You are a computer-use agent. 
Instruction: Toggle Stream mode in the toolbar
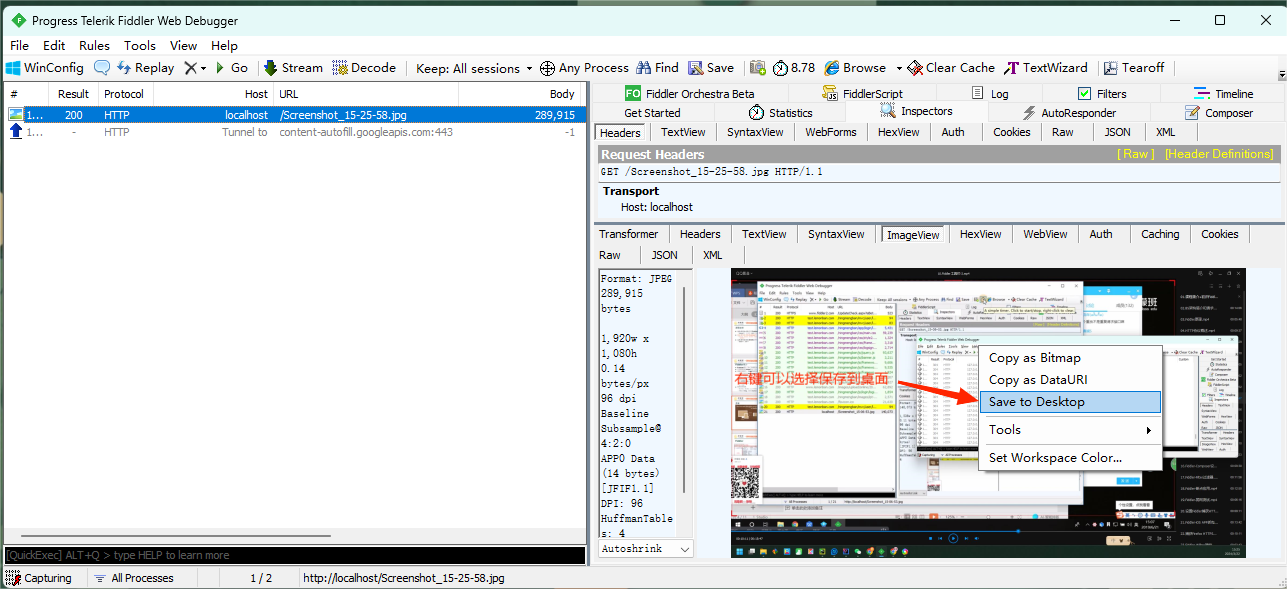[293, 68]
